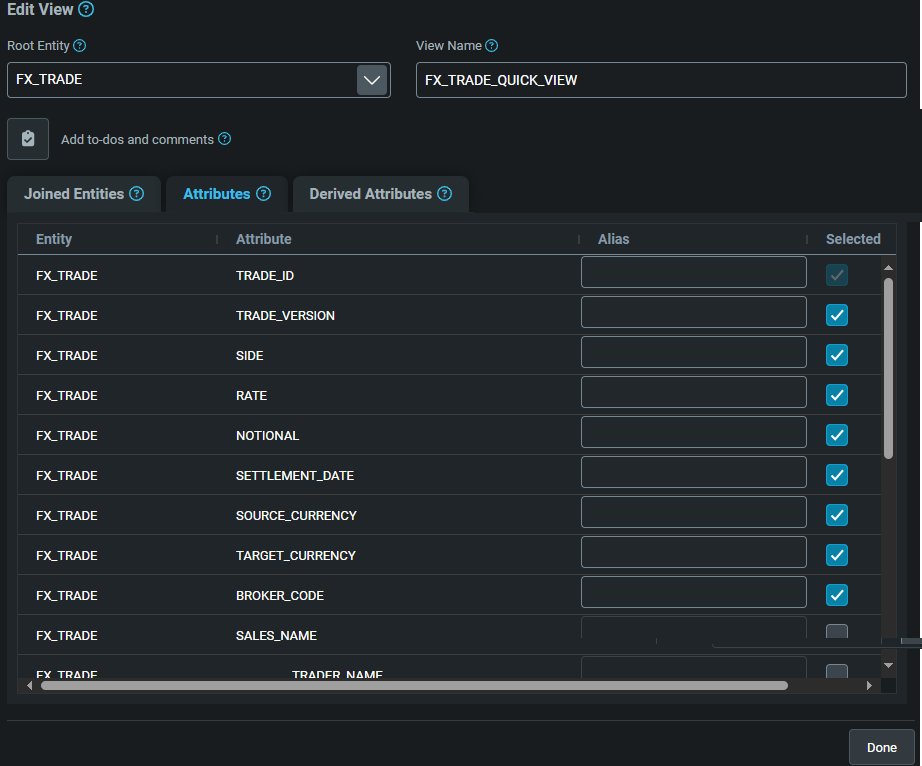Click the scroll right arrow of table

(869, 685)
